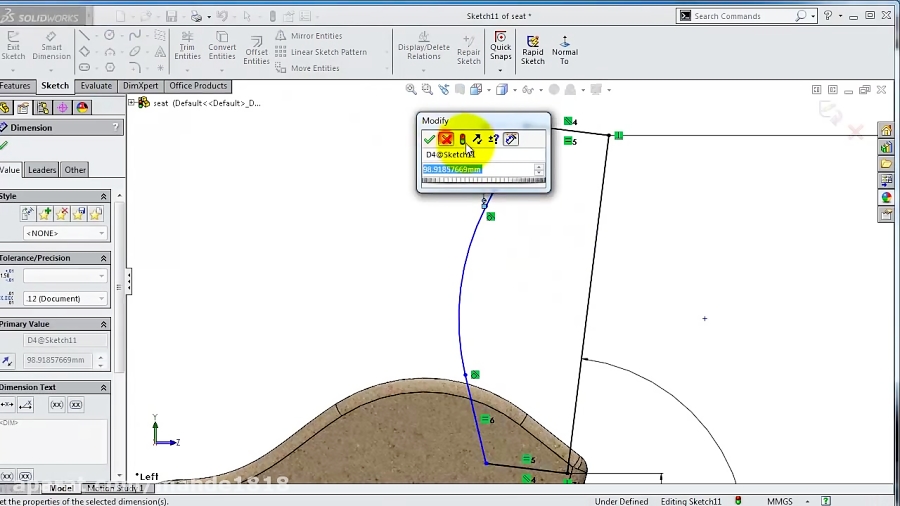Collapse the Primary Value section
This screenshot has width=900, height=506.
pyautogui.click(x=103, y=324)
